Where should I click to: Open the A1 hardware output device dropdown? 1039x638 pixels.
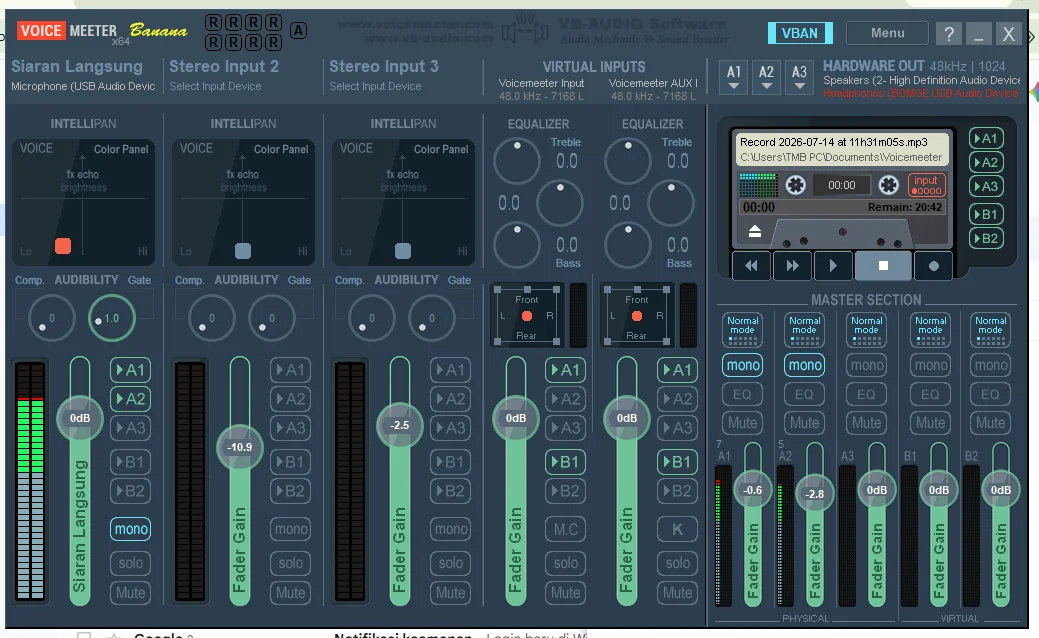click(x=734, y=77)
